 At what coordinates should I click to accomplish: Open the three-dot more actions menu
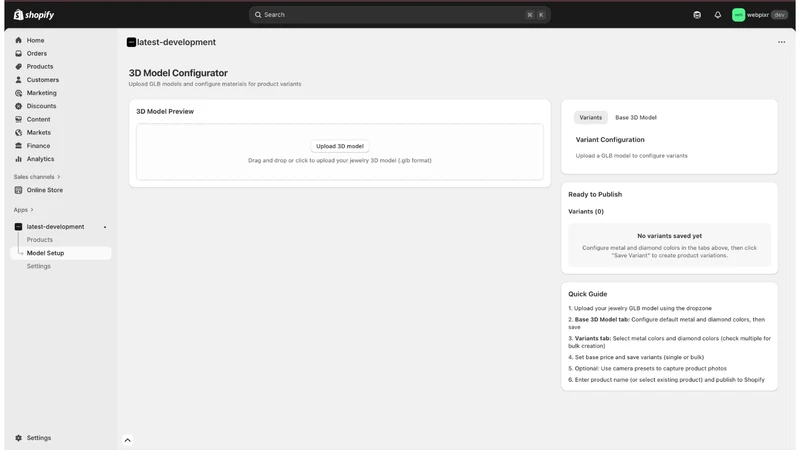coord(782,42)
